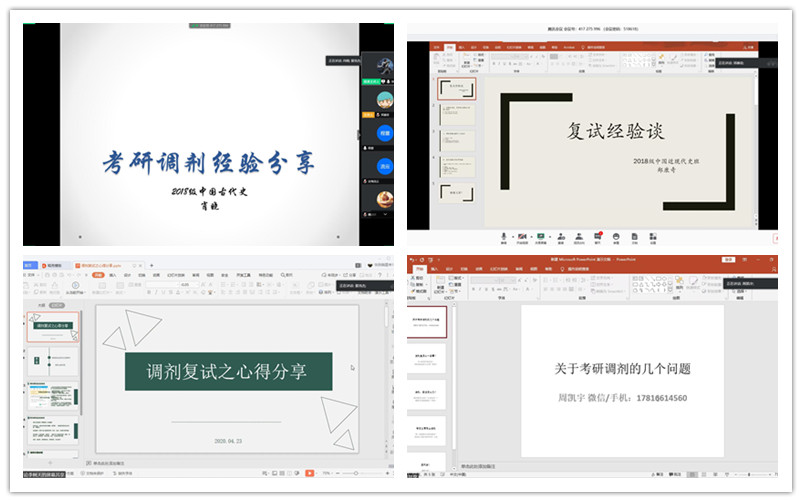Image resolution: width=802 pixels, height=502 pixels.
Task: Open chat icon with red notification badge
Action: tap(597, 238)
